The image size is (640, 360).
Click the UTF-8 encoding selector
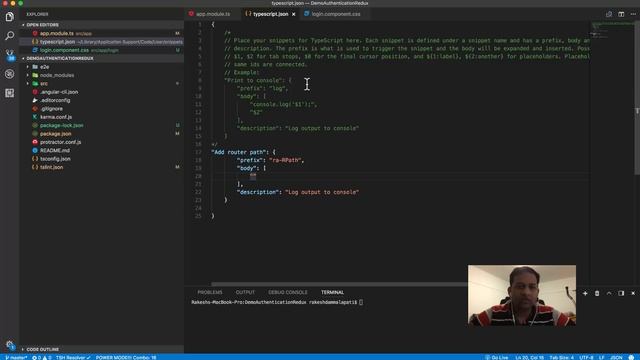pos(586,357)
